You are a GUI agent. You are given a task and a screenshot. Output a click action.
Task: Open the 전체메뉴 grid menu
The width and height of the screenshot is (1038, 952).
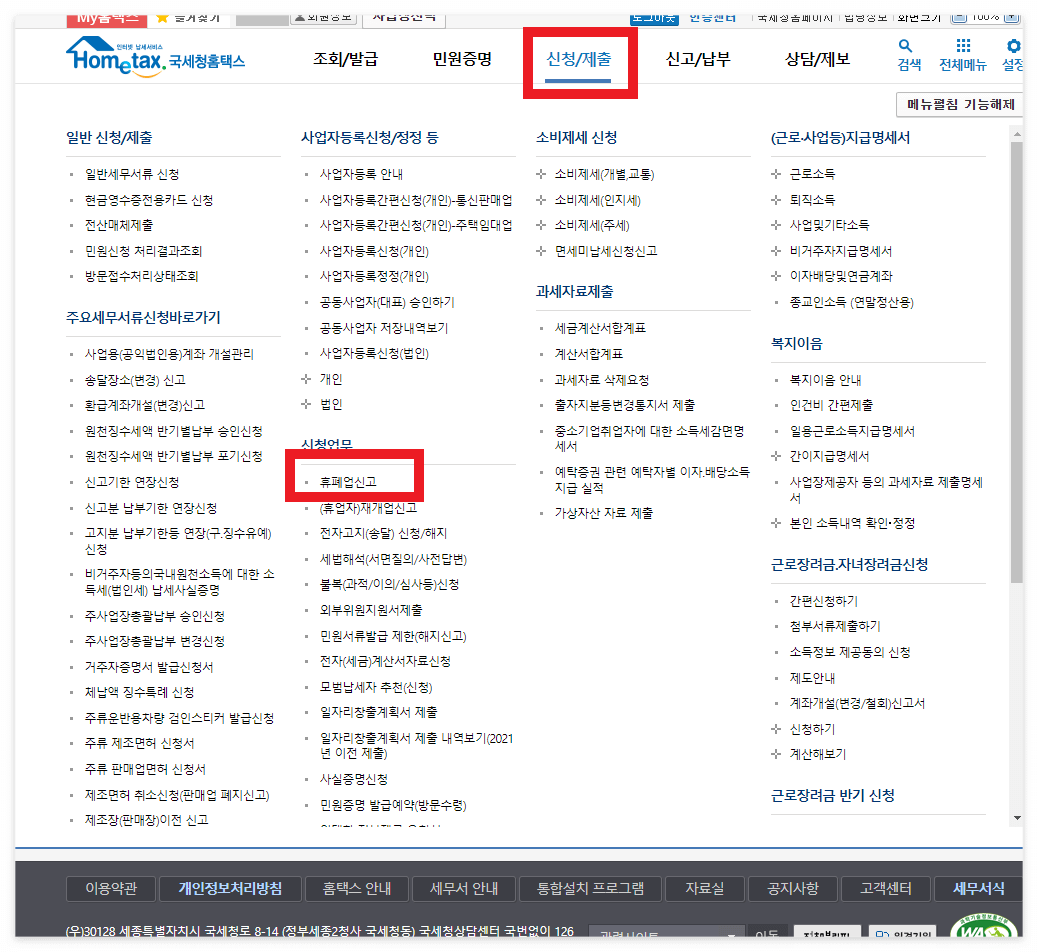(x=964, y=55)
